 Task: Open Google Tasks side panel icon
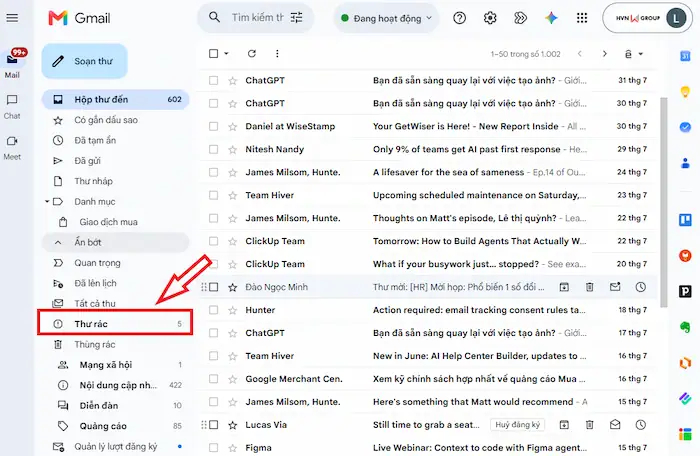click(x=685, y=127)
